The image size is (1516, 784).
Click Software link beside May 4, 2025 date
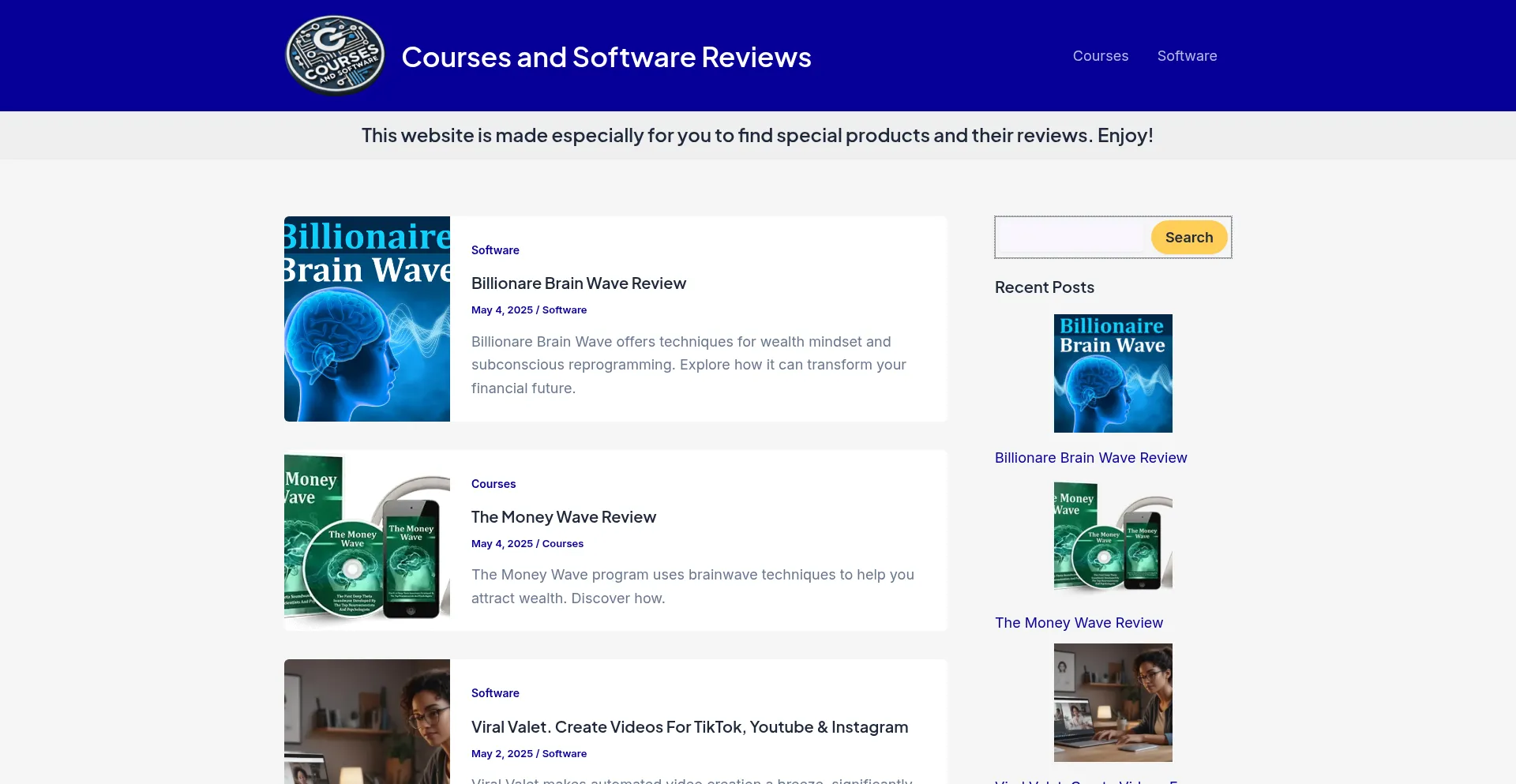(x=565, y=310)
